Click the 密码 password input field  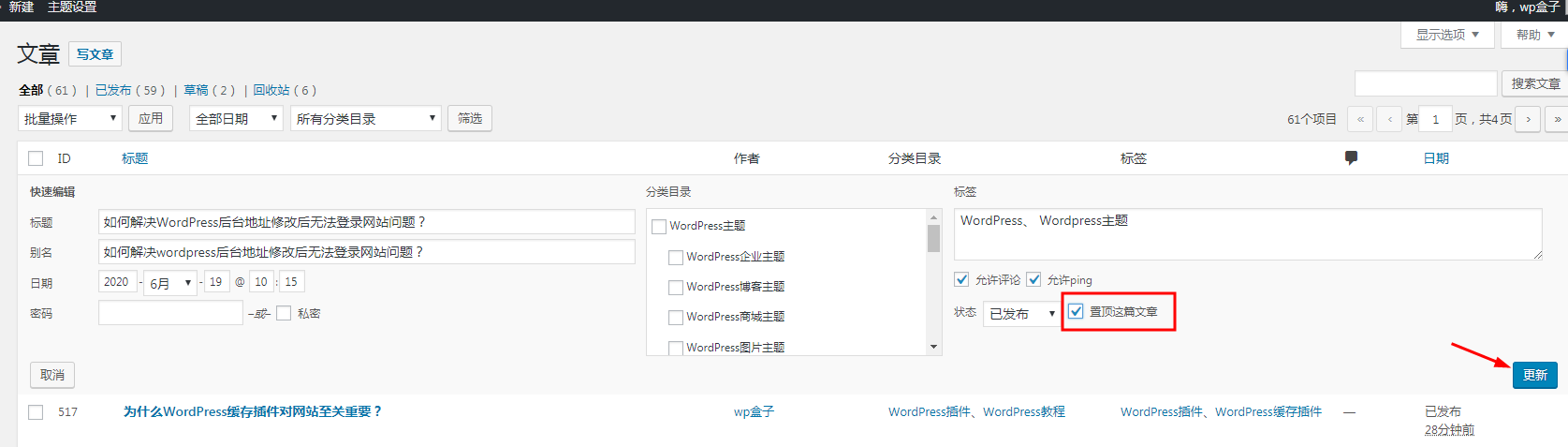click(170, 313)
